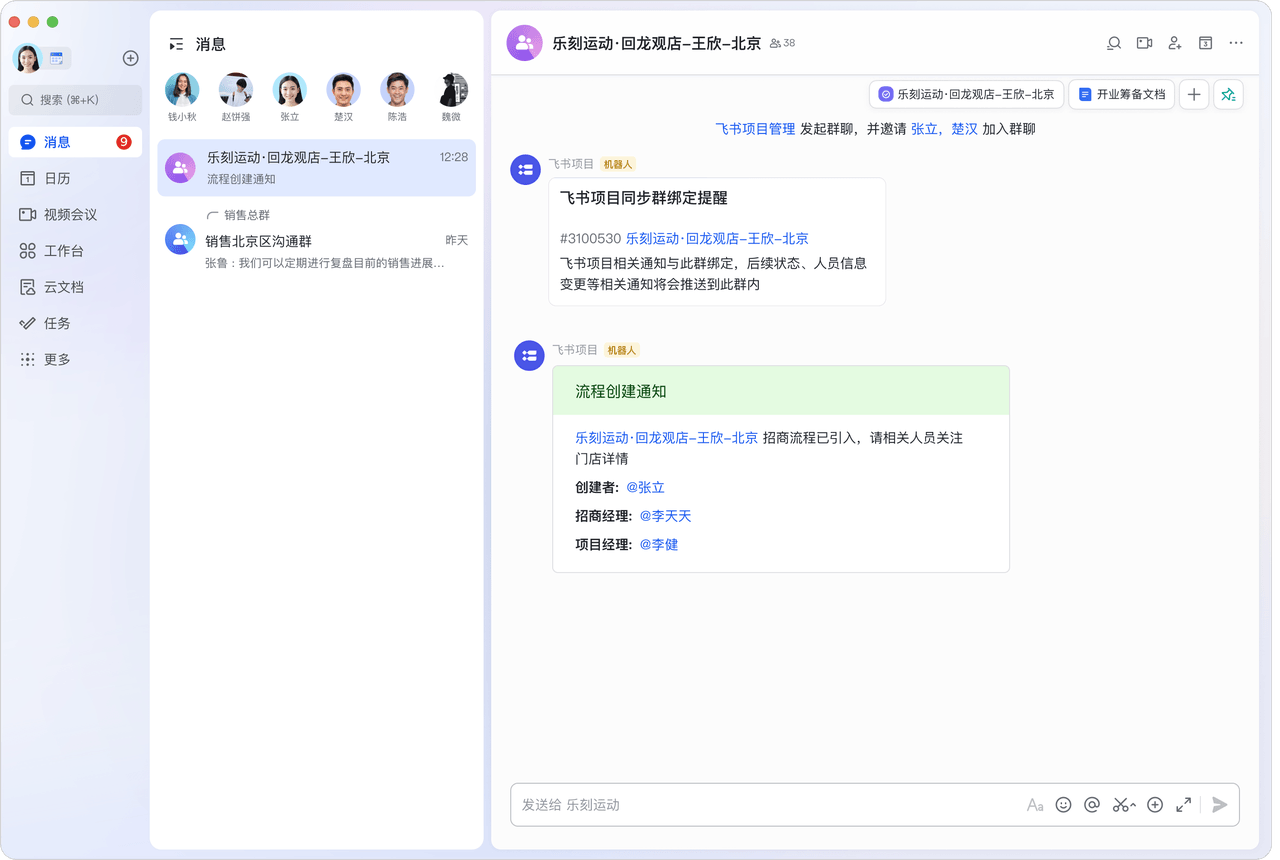Open the screenshot options arrow
This screenshot has height=860, width=1280.
tap(1133, 806)
